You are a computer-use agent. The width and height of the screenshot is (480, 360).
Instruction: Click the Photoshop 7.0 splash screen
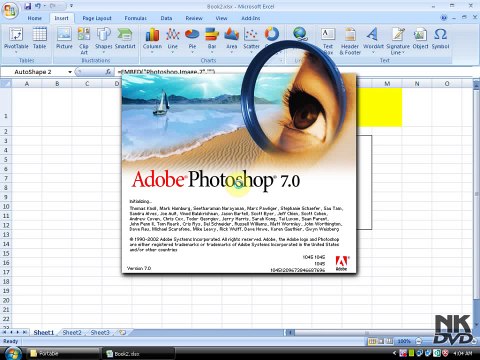[x=239, y=173]
